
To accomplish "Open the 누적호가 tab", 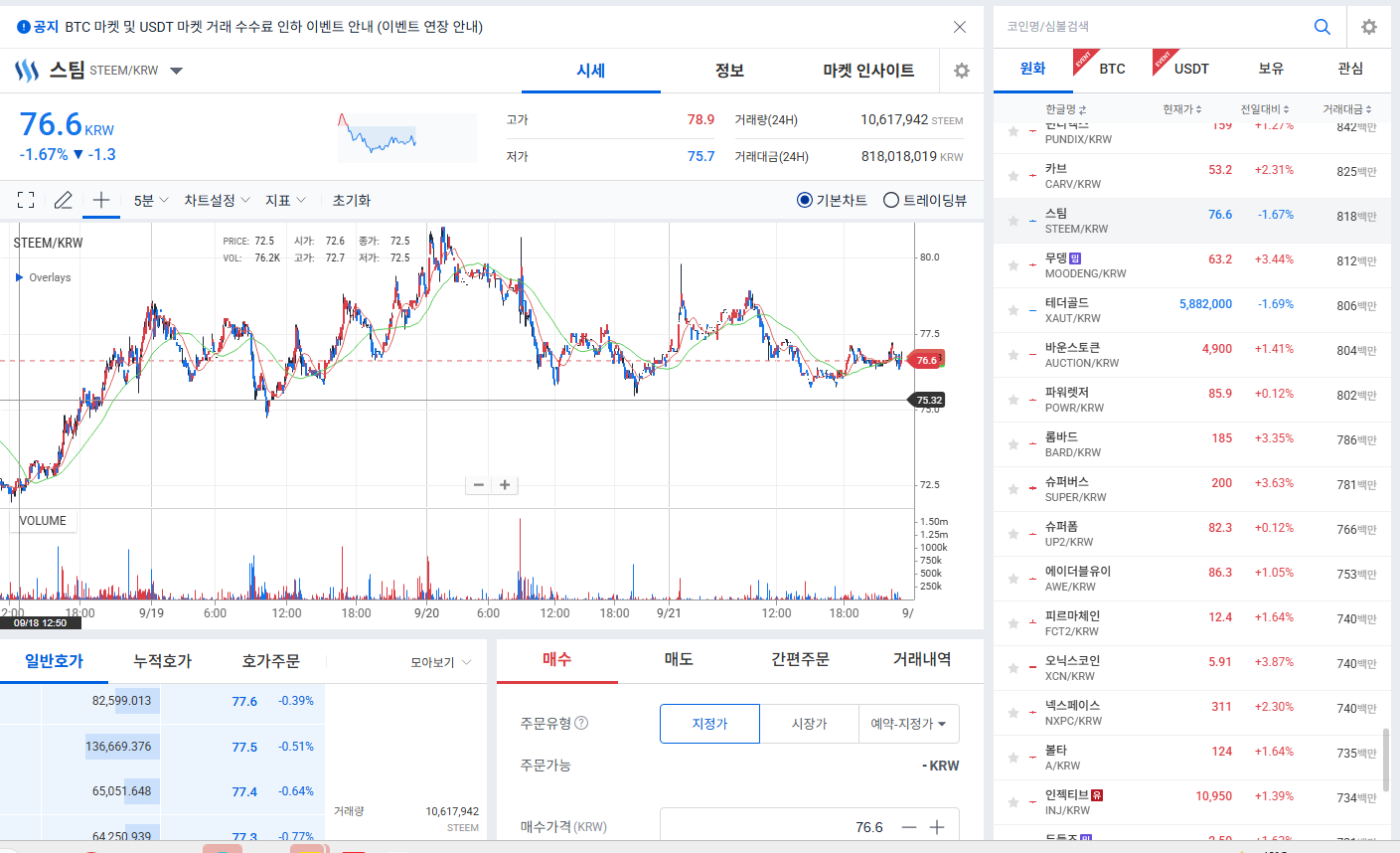I will coord(162,661).
